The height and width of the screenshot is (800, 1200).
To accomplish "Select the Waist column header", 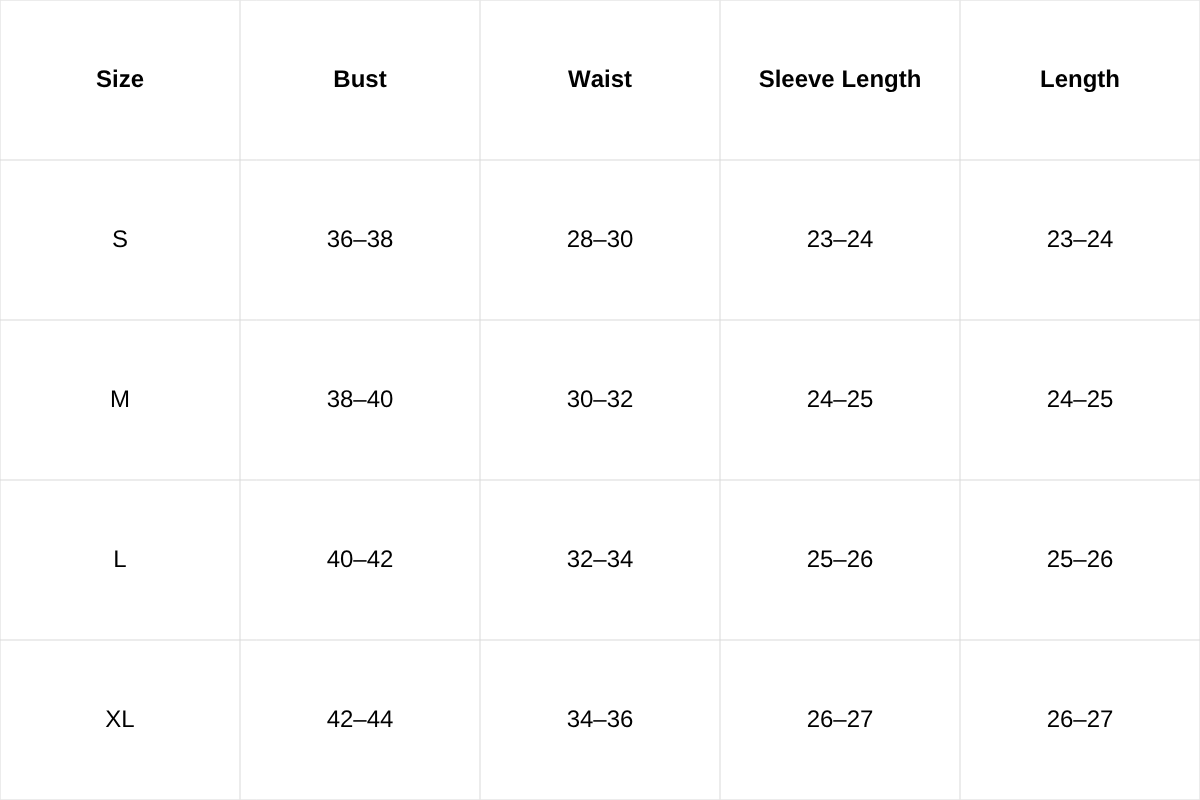I will 600,79.
